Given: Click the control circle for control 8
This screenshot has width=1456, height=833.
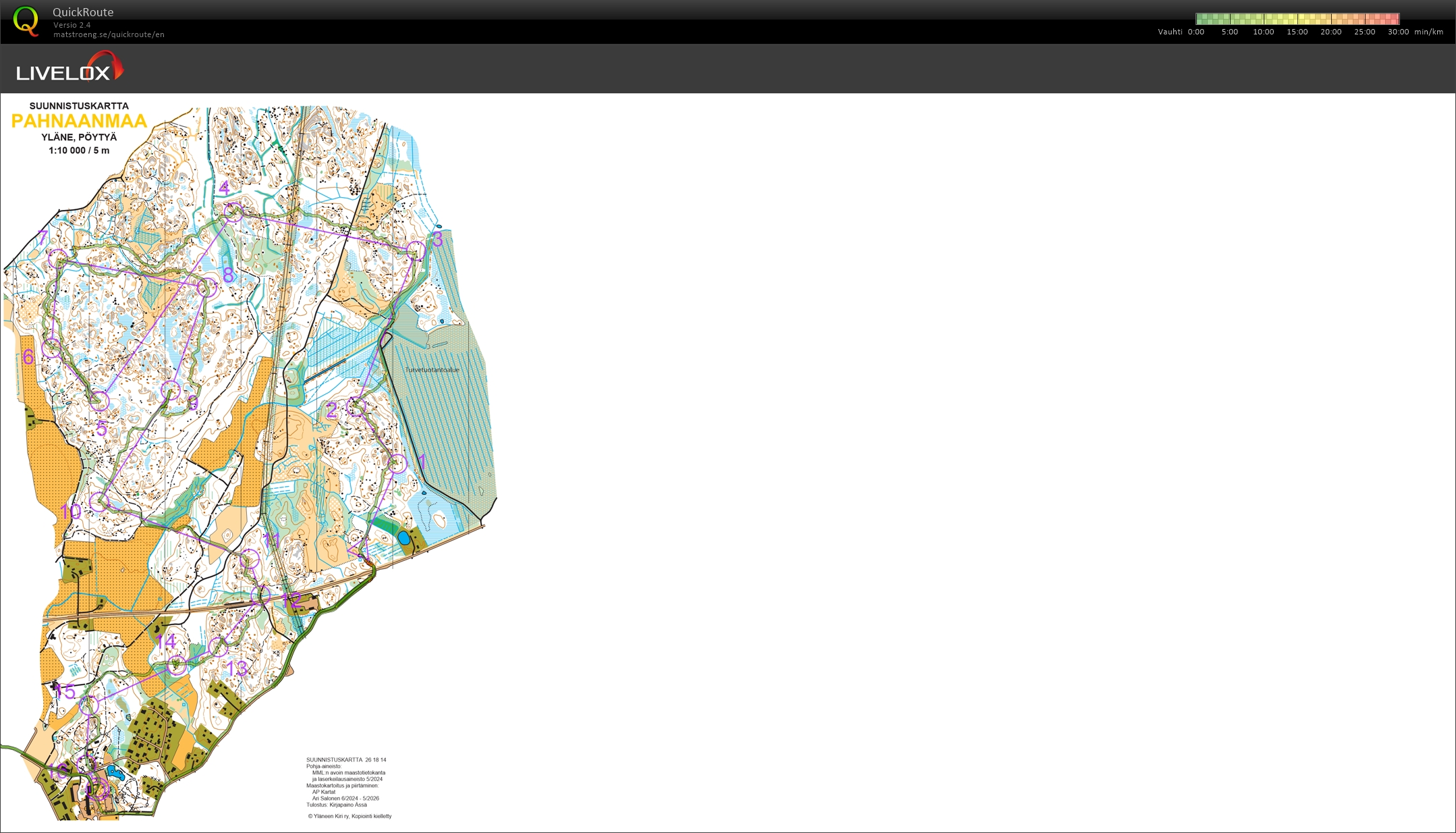Looking at the screenshot, I should tap(208, 288).
